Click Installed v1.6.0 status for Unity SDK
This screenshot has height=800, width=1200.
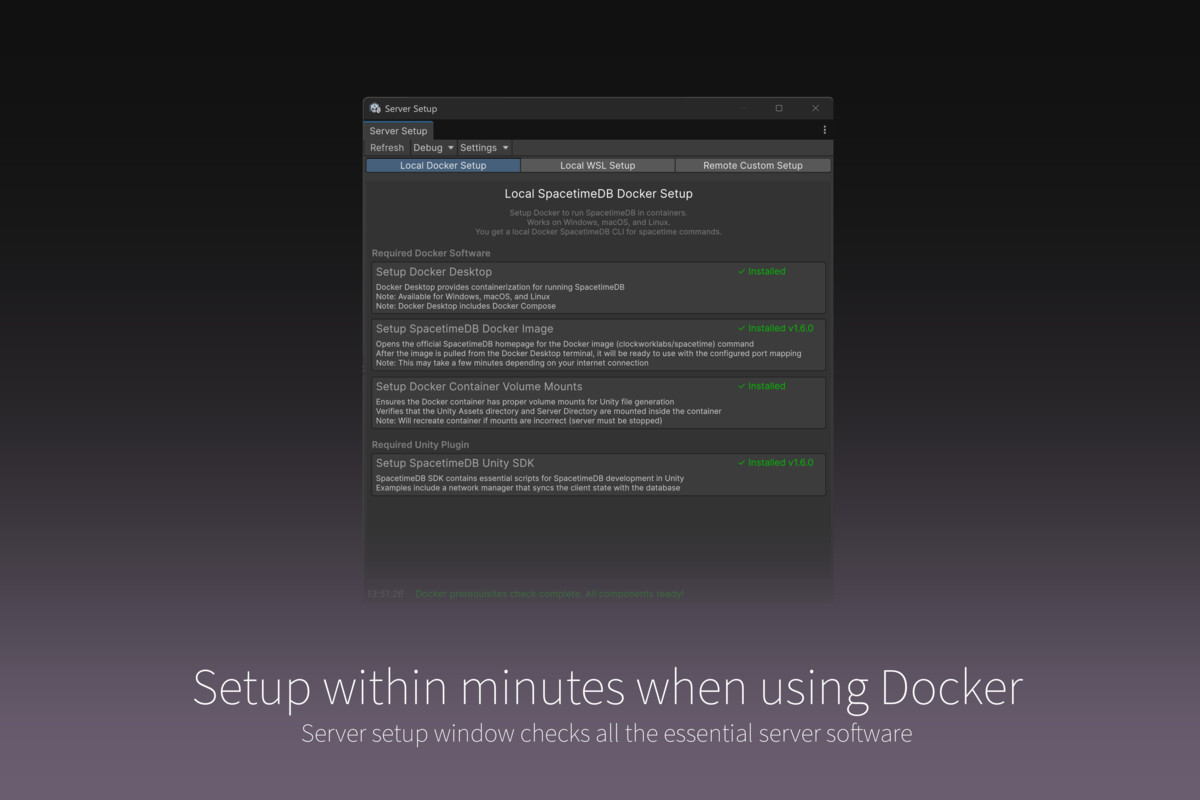point(776,463)
